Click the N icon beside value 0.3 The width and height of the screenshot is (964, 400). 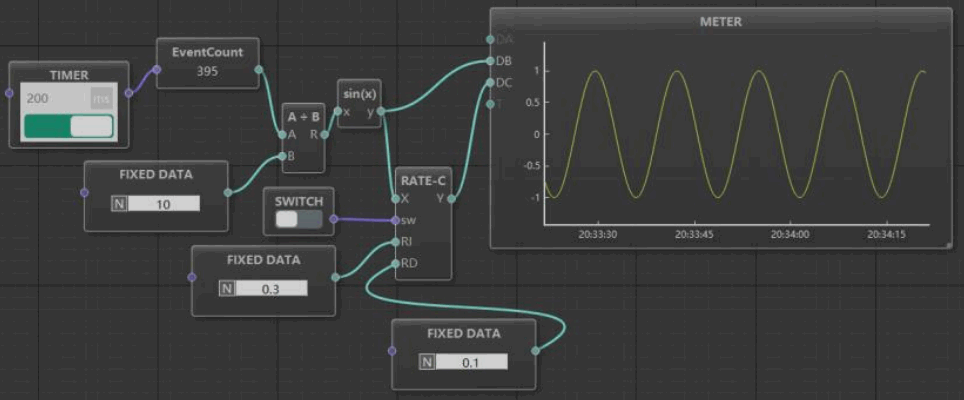click(x=227, y=288)
